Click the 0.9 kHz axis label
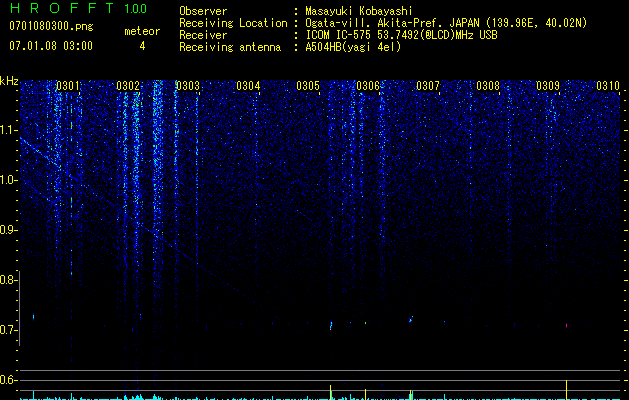Screen dimensions: 629x400 [x=8, y=230]
